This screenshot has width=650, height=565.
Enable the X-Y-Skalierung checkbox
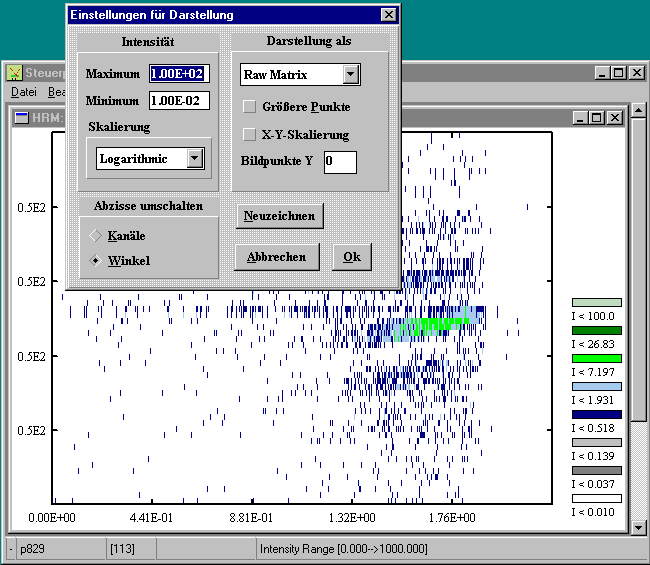[249, 134]
